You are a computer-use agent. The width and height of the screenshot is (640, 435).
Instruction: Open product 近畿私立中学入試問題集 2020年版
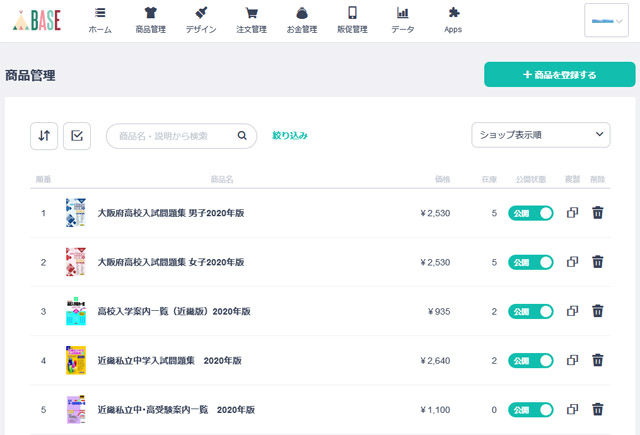pyautogui.click(x=169, y=360)
